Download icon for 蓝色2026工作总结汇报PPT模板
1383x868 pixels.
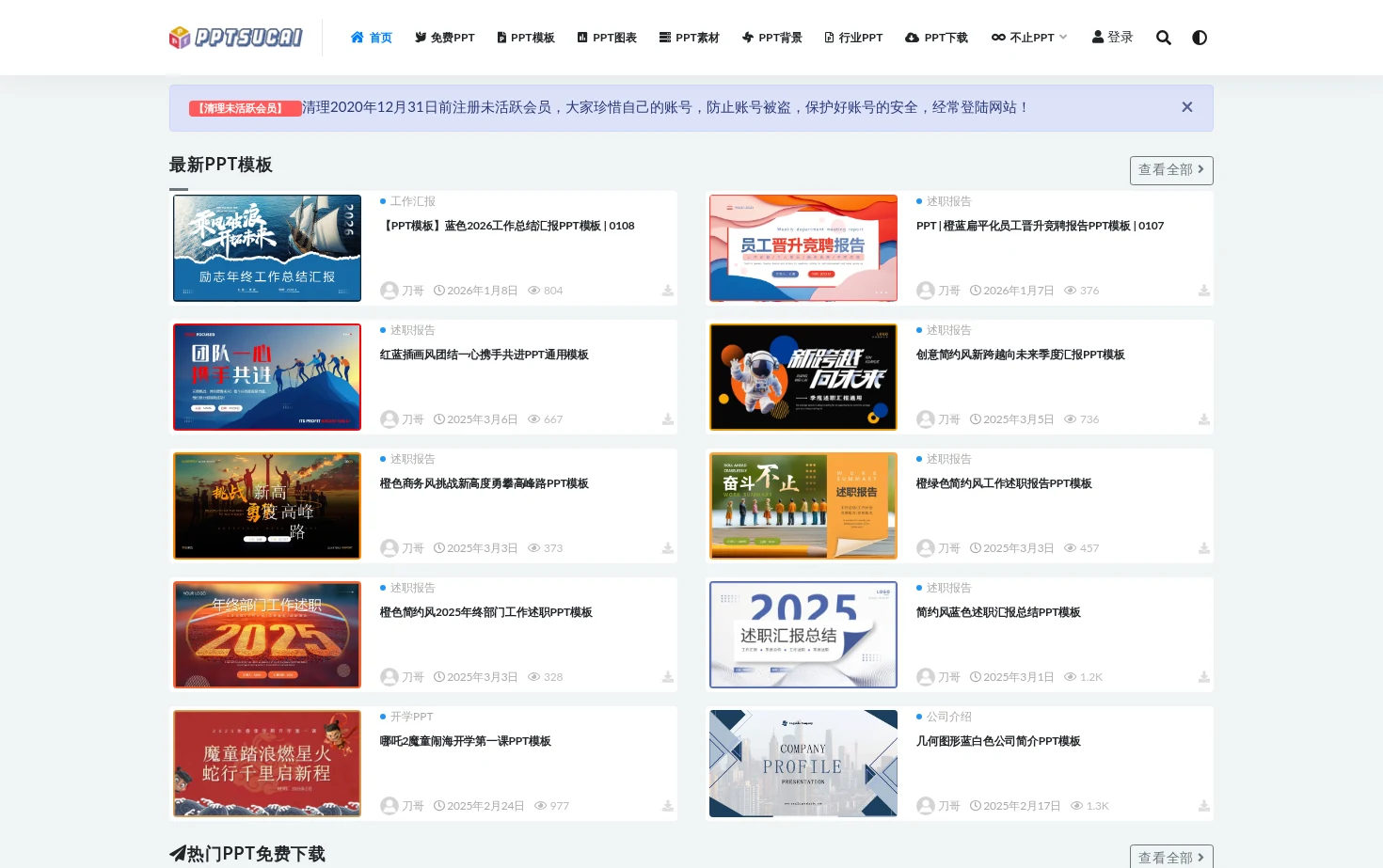668,291
